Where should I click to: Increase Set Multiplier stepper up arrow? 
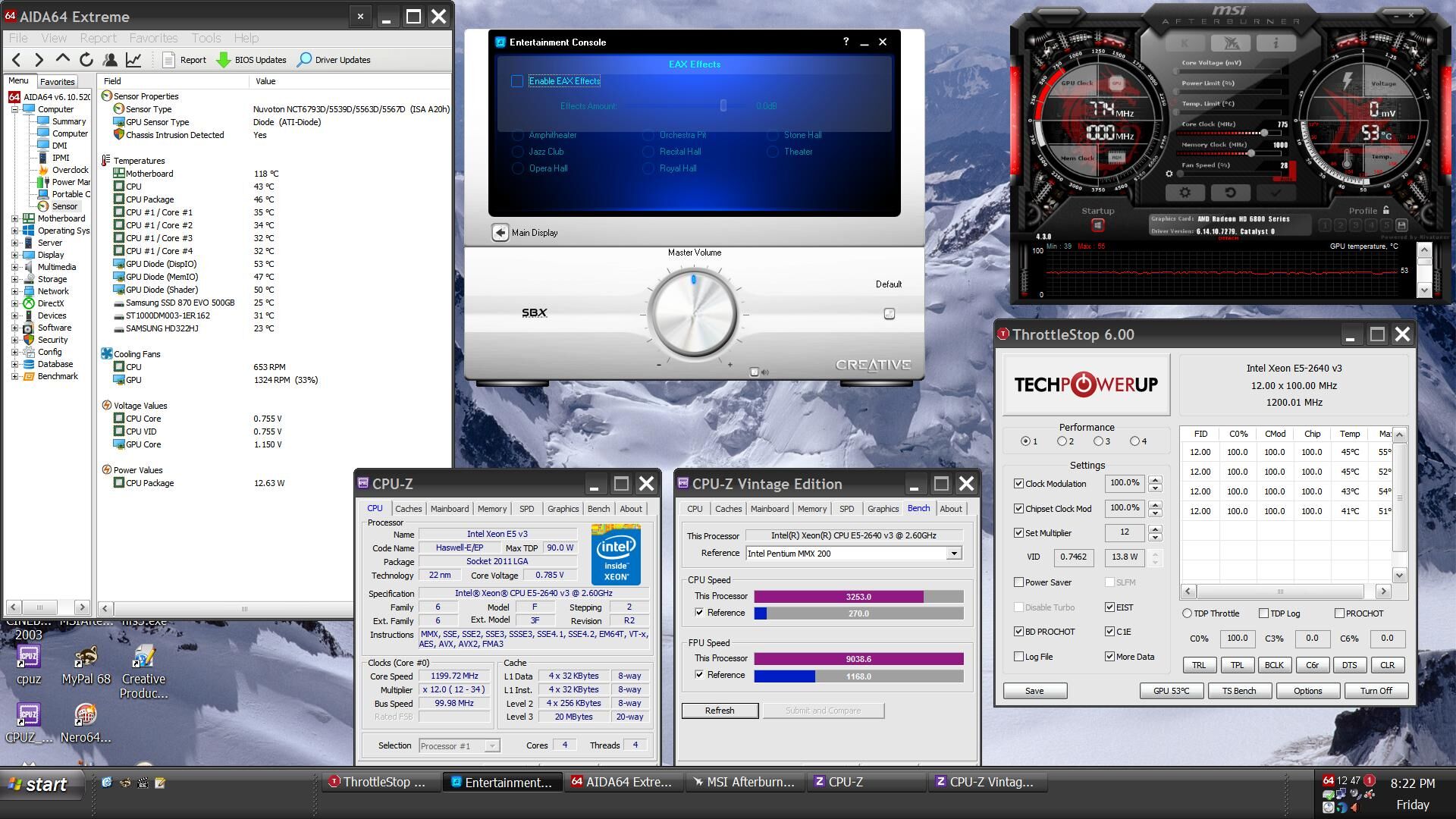(1155, 529)
